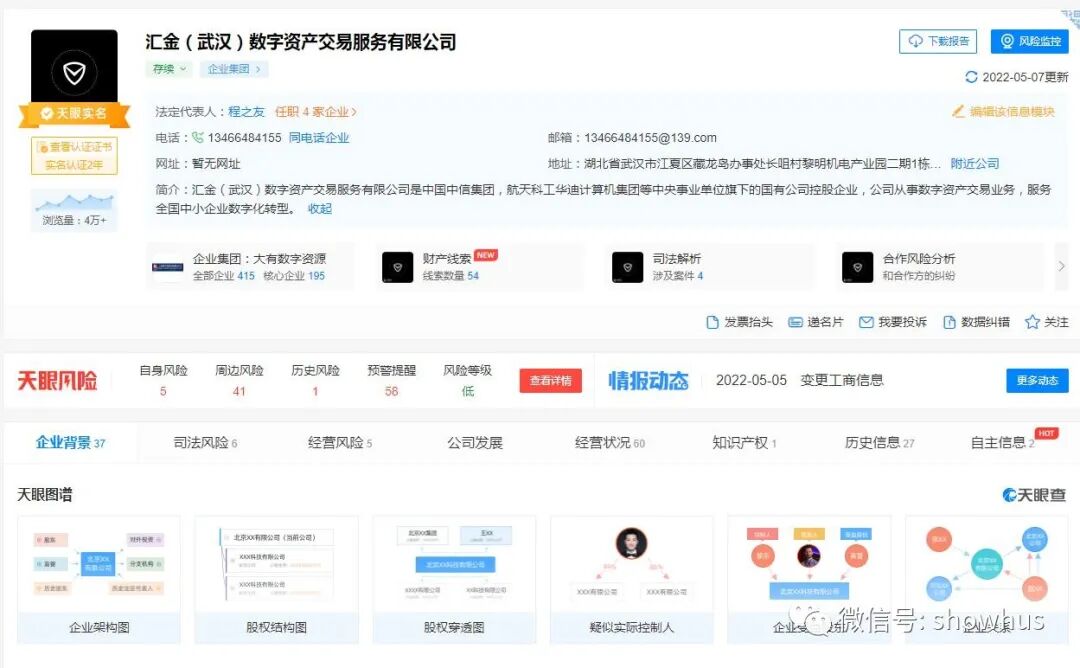
Task: Open the 股权结构图 thumbnail
Action: point(276,580)
